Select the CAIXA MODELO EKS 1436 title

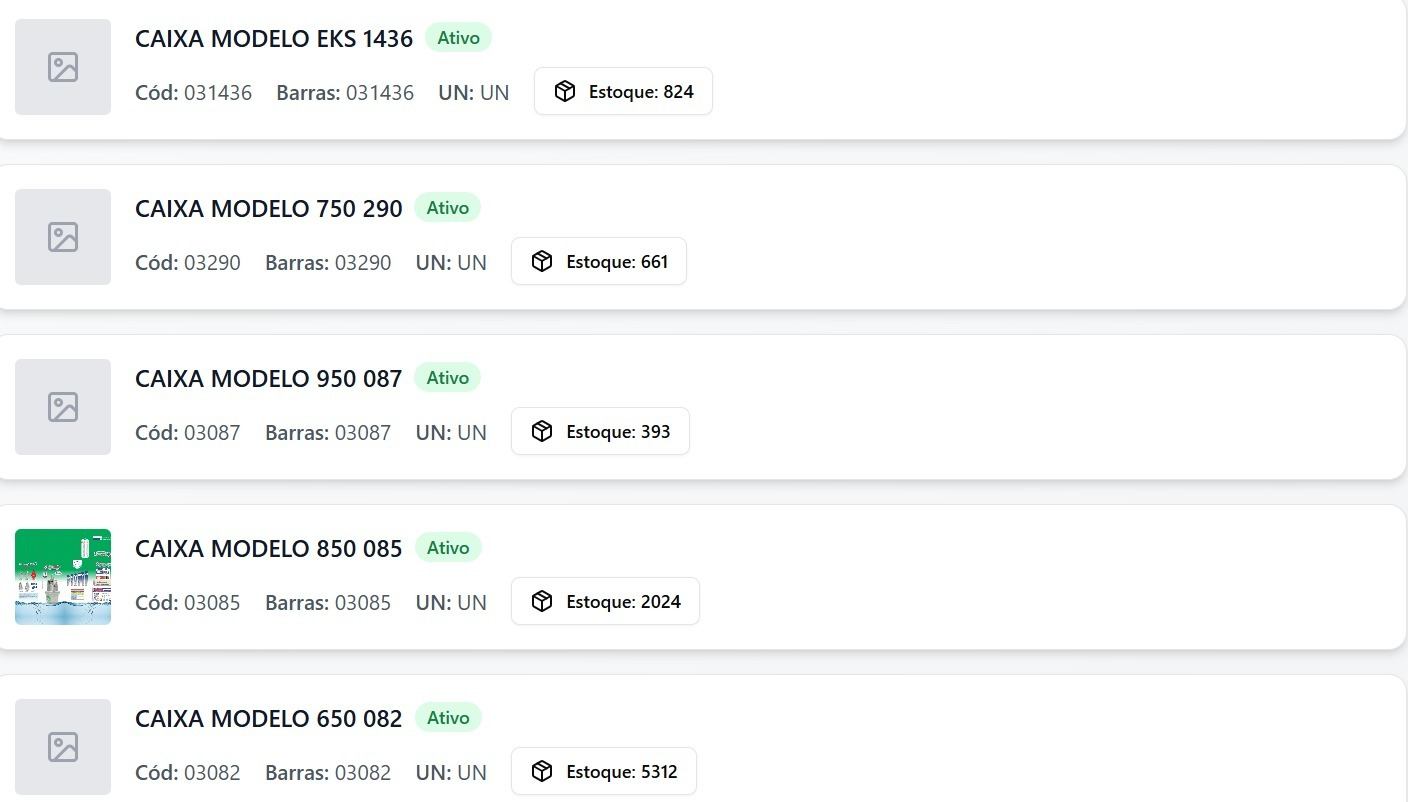[x=274, y=39]
